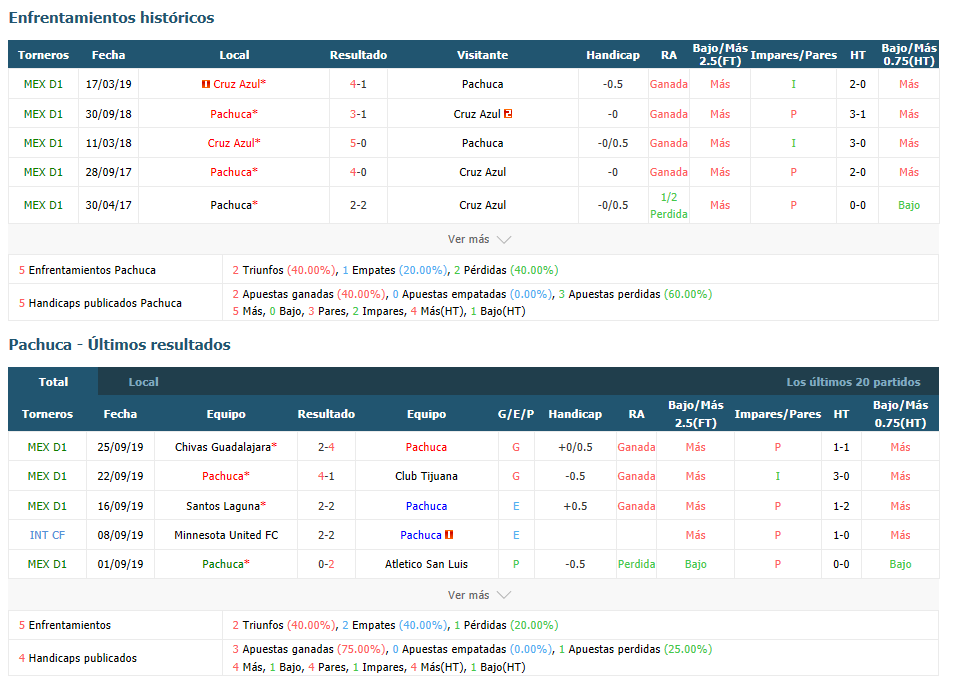953x681 pixels.
Task: Click the 4-1 result for 17/03/19 match
Action: (358, 85)
